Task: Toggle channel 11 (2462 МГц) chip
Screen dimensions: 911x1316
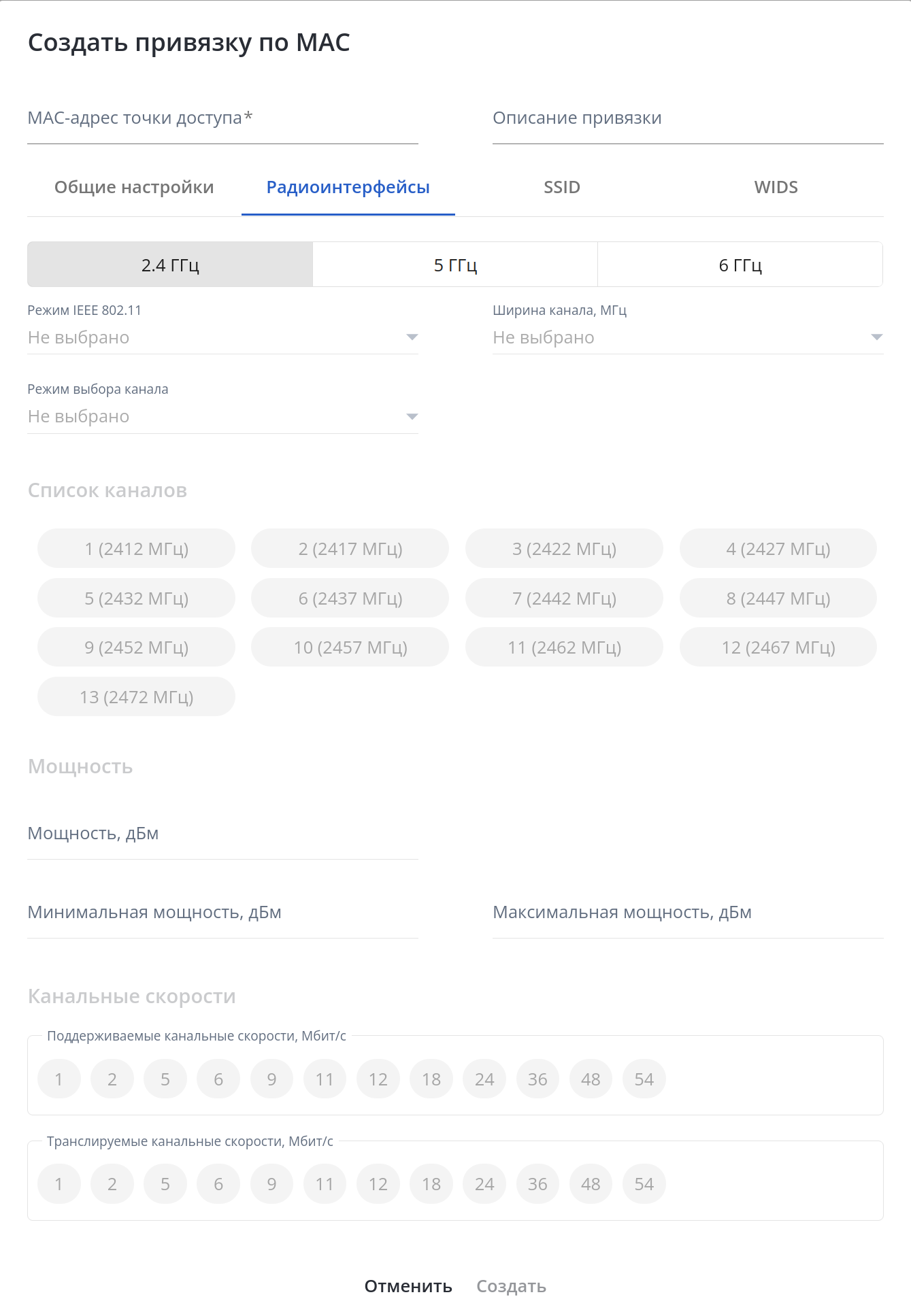Action: [564, 647]
